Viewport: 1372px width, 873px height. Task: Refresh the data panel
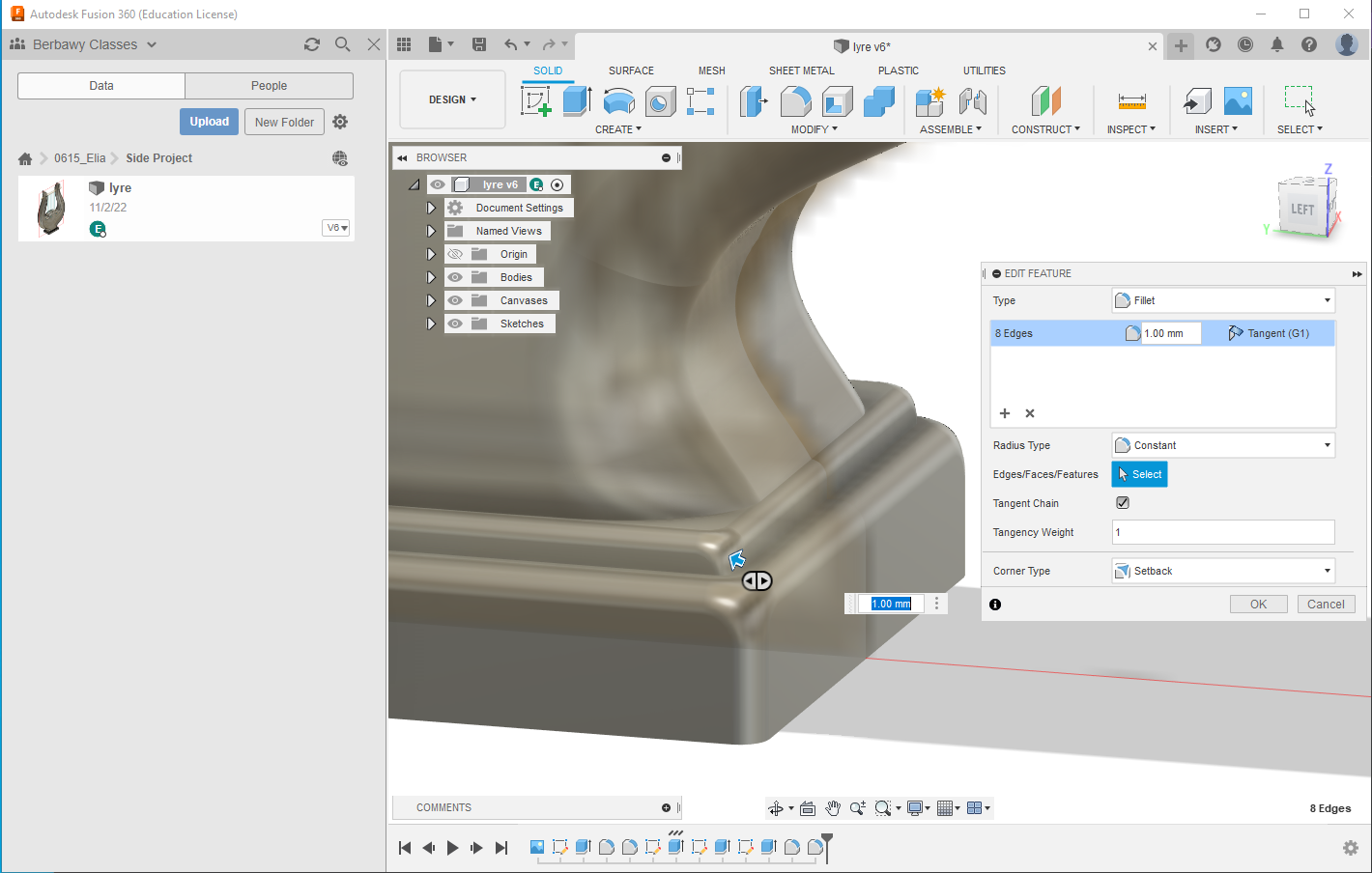coord(312,44)
